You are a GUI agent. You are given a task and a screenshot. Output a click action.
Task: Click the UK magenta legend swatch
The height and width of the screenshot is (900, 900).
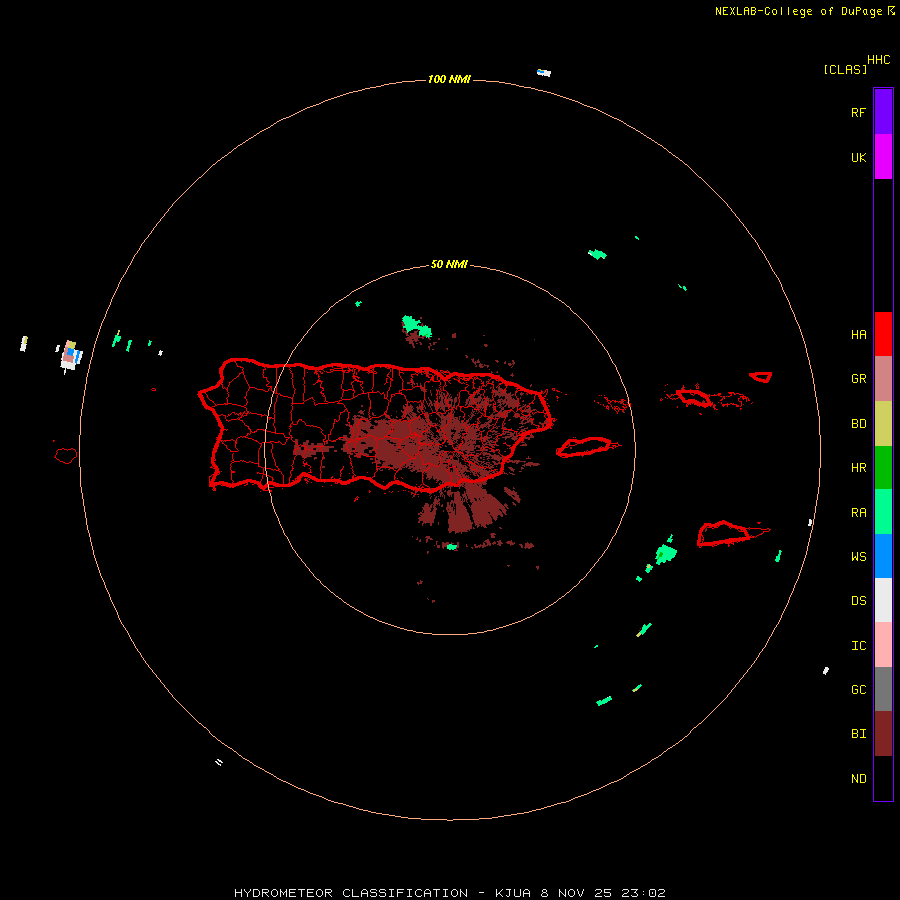883,157
